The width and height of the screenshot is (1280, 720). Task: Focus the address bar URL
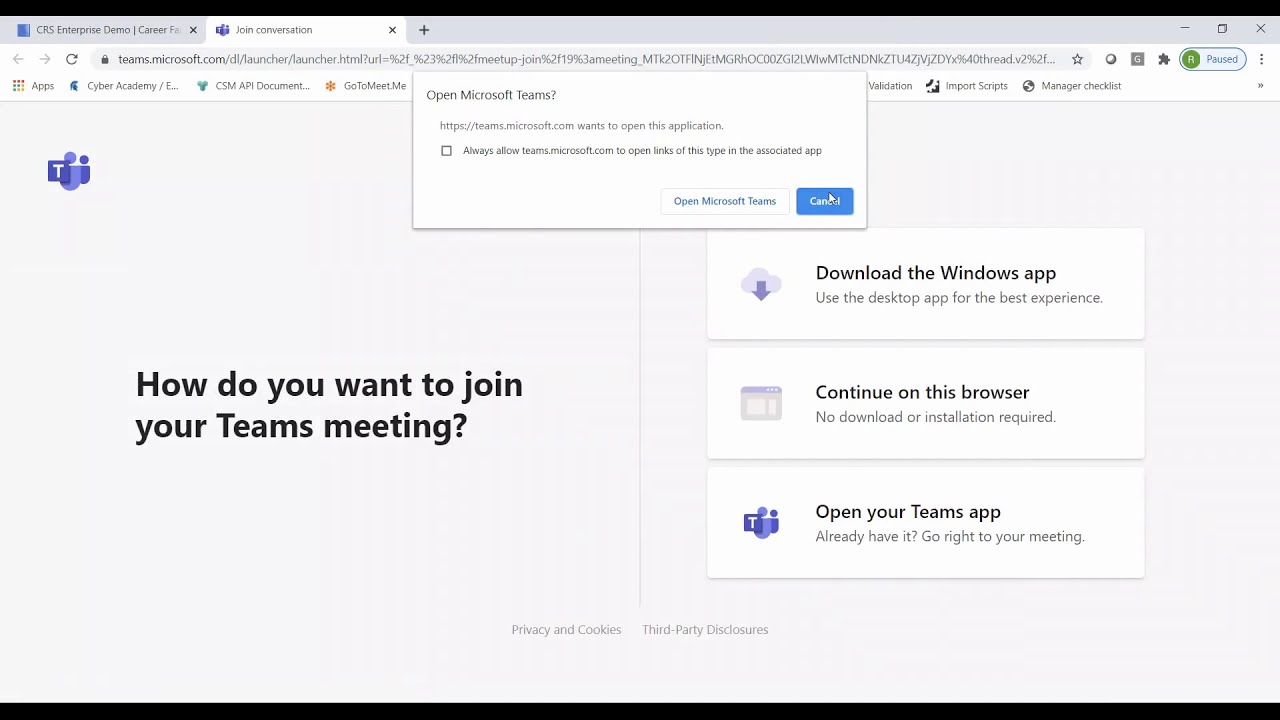586,59
